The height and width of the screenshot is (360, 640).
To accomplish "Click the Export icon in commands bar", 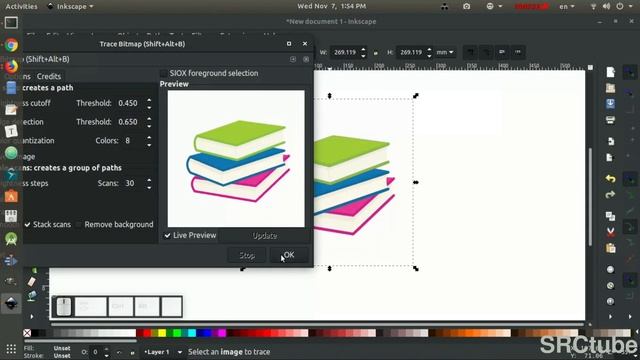I will coord(610,158).
